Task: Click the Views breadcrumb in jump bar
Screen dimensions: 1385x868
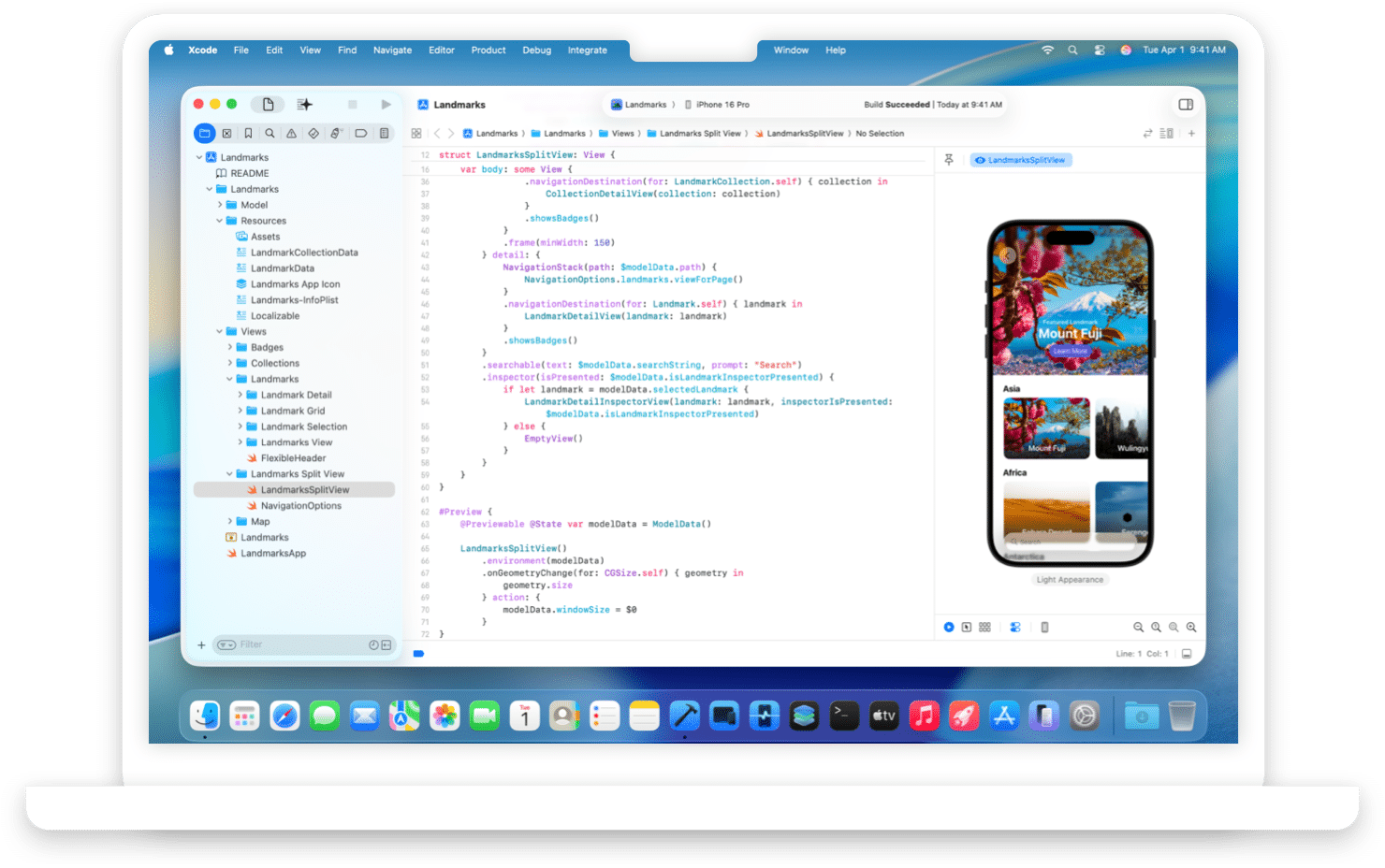Action: tap(617, 134)
